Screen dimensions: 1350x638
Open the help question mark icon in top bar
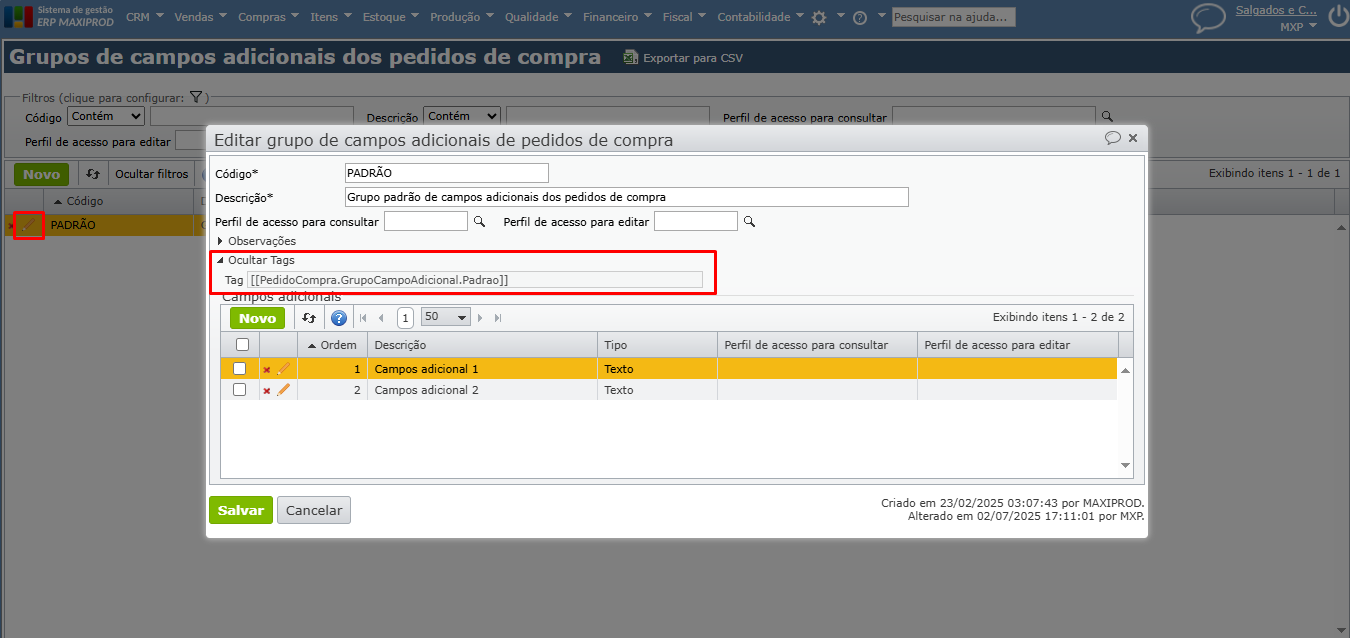point(859,17)
